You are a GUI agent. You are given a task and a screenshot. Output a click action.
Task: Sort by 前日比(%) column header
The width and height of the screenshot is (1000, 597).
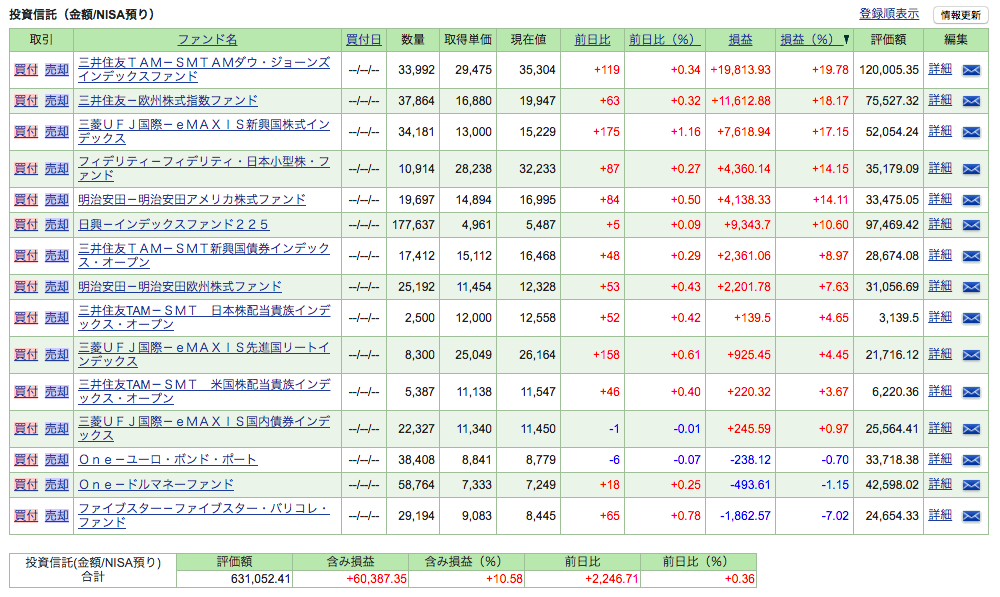(665, 40)
